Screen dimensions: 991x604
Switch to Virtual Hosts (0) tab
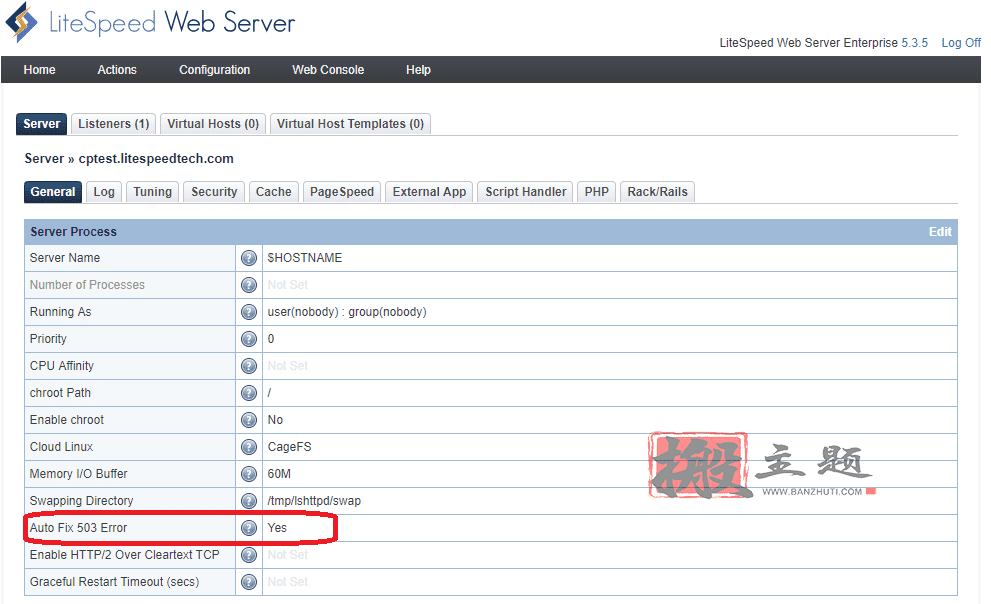[x=213, y=124]
